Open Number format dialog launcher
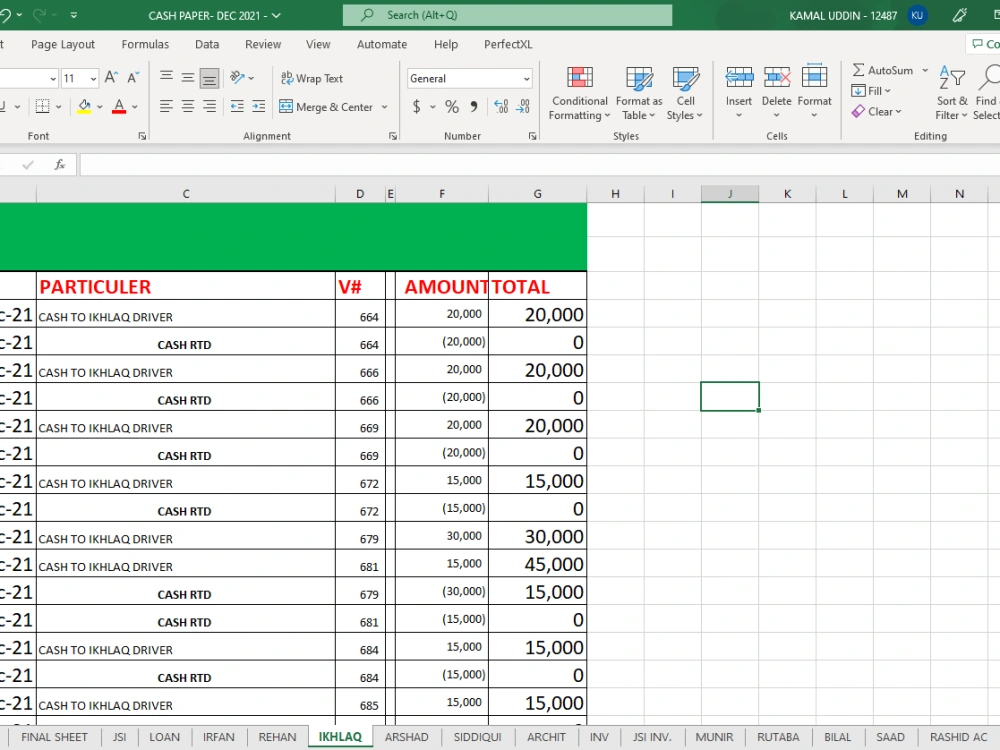 533,136
